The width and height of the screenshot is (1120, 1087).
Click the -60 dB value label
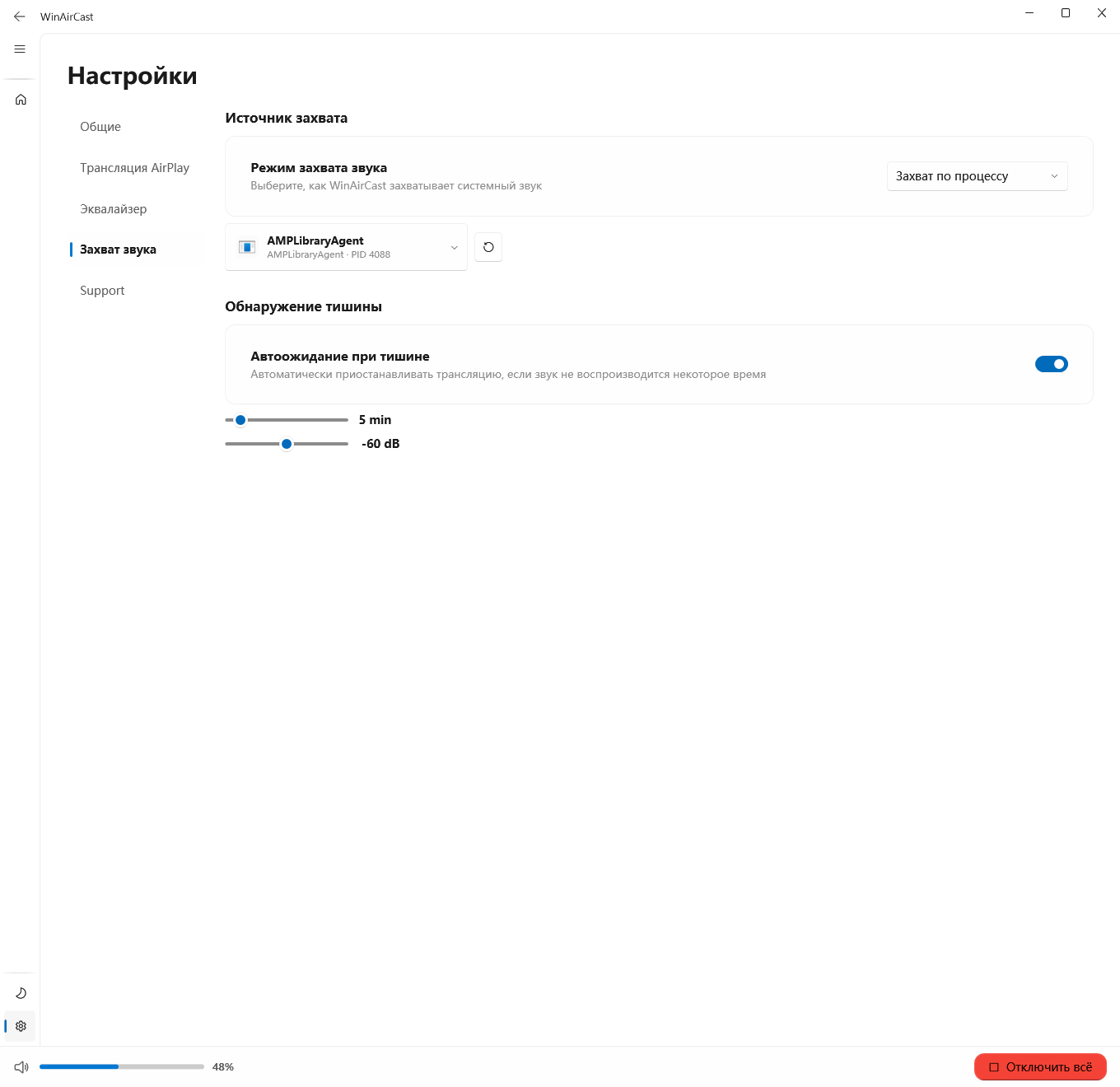click(x=380, y=444)
